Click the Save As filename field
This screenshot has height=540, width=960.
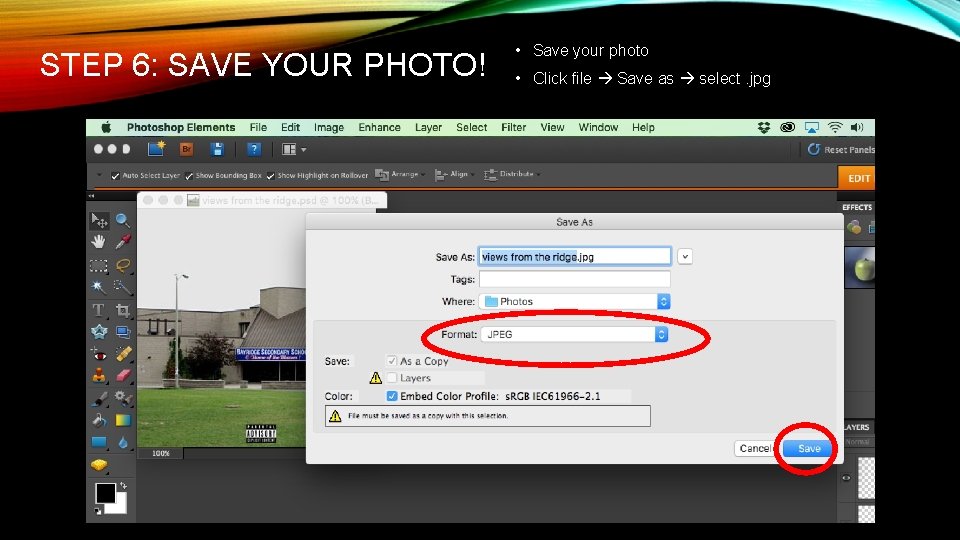(x=575, y=257)
